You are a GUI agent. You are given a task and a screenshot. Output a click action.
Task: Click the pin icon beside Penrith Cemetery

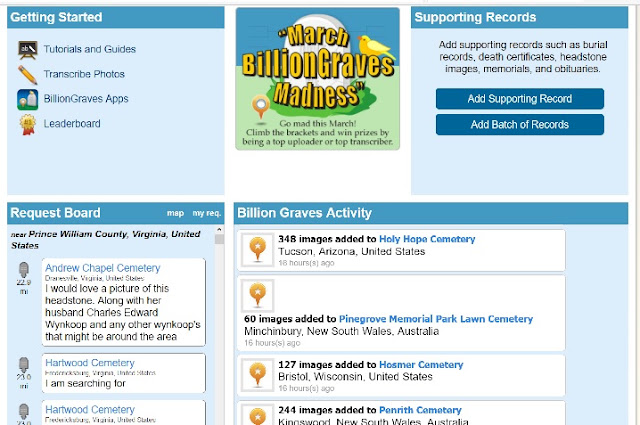point(258,415)
